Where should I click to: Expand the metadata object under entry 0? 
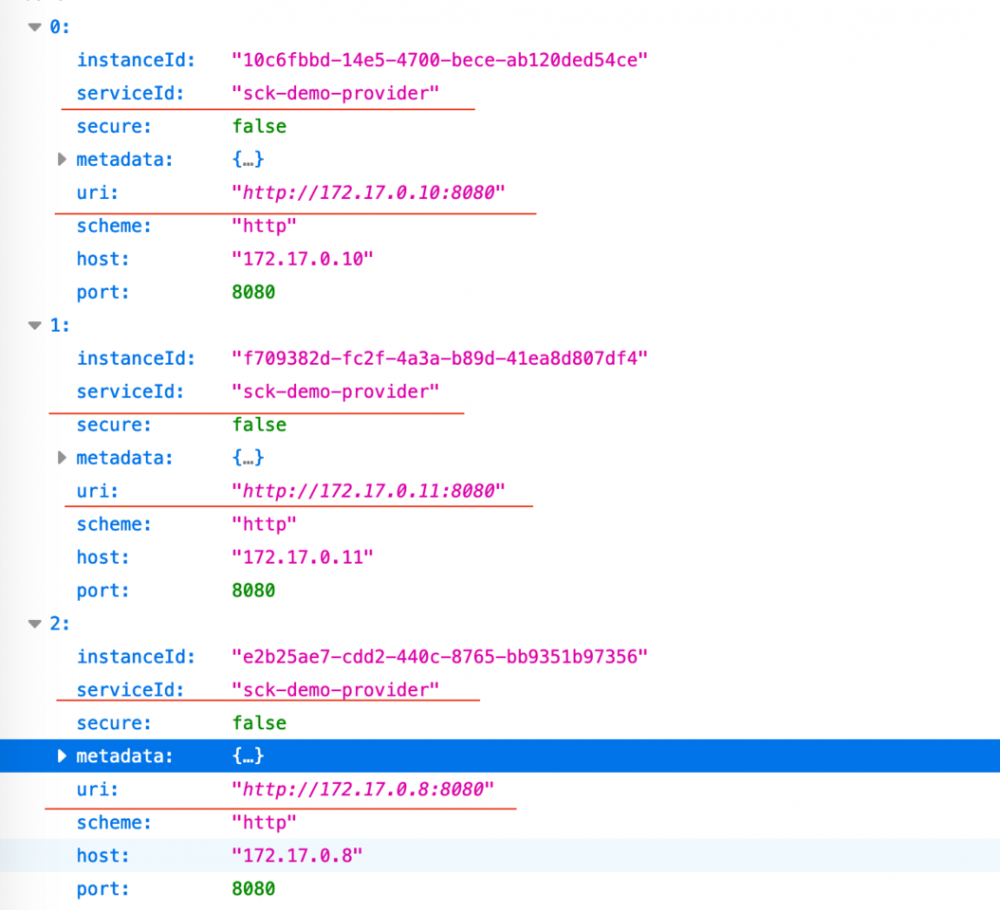pyautogui.click(x=62, y=159)
